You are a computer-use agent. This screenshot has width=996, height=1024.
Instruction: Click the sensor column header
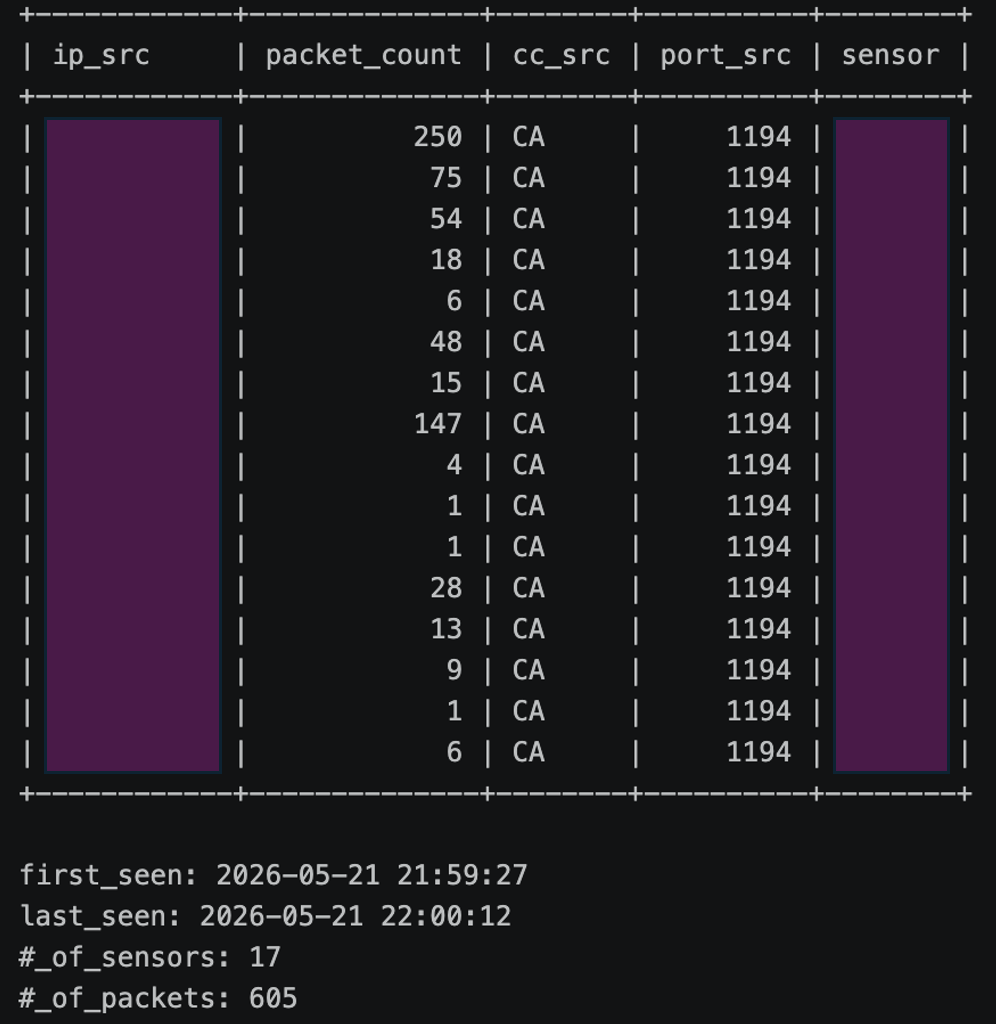pos(890,56)
